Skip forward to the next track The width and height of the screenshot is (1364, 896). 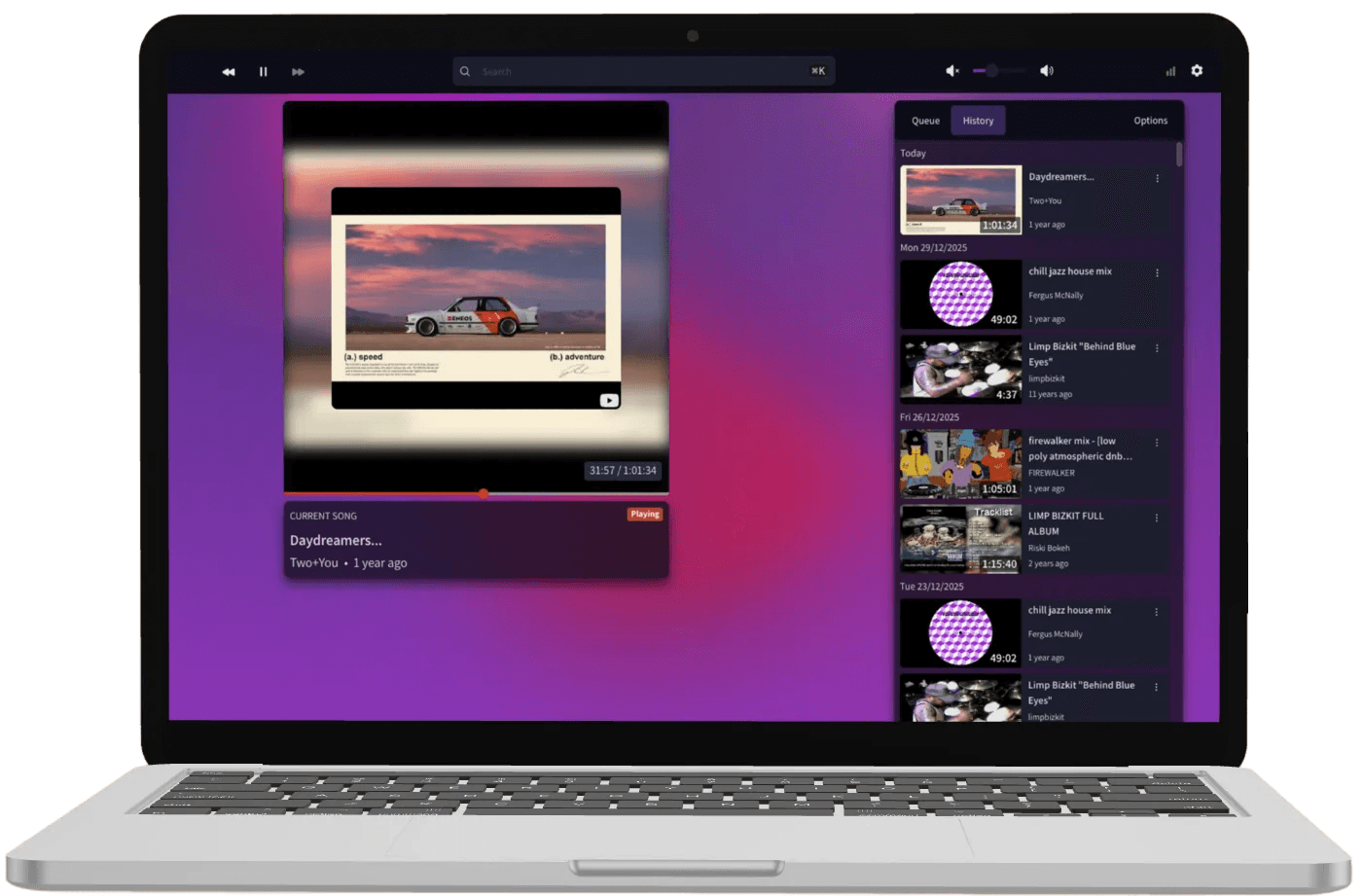point(298,72)
